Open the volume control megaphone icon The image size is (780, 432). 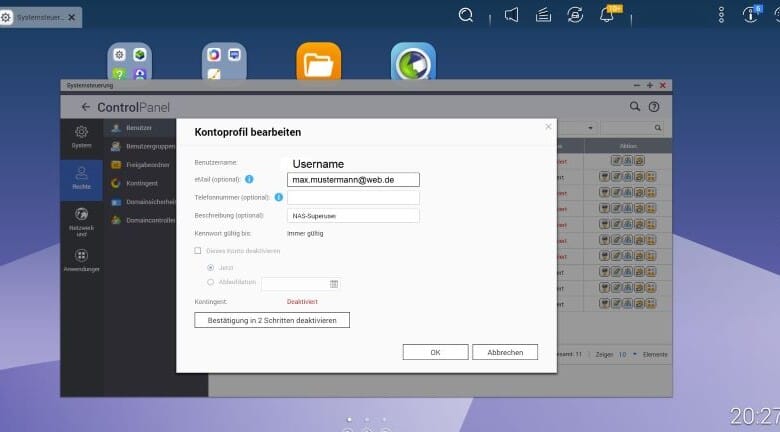click(x=512, y=14)
